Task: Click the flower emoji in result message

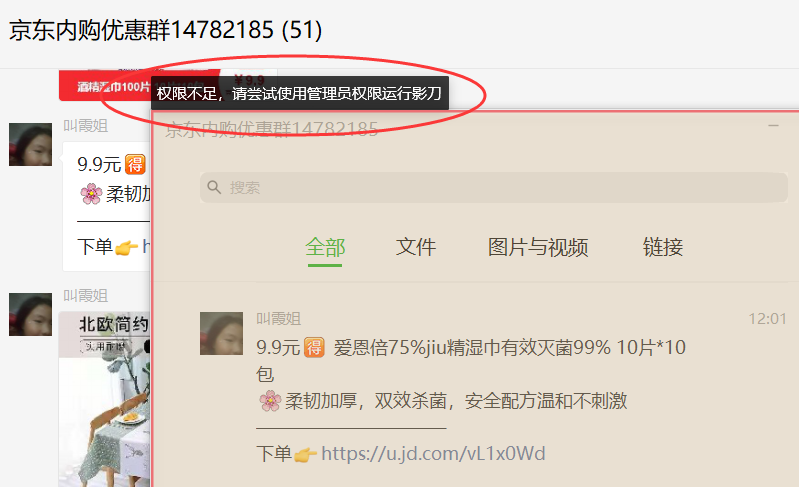Action: (270, 401)
